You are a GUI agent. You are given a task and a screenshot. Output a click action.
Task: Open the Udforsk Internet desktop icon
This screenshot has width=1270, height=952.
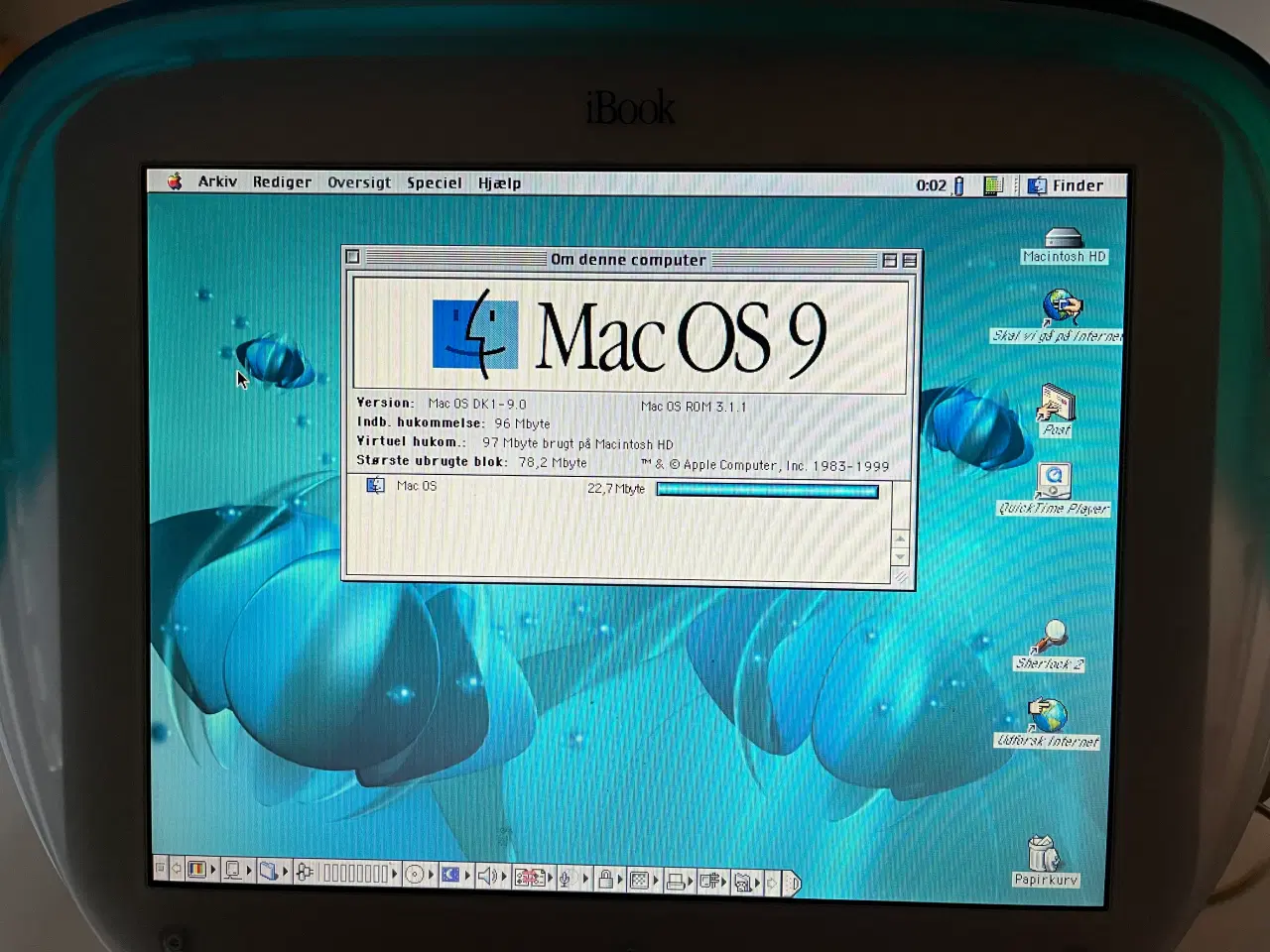[x=1048, y=715]
